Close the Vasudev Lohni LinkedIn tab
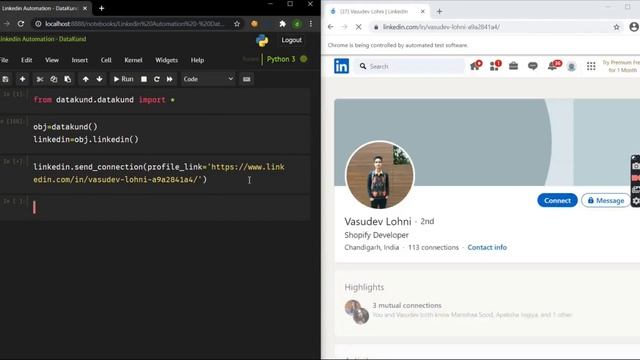 (423, 11)
